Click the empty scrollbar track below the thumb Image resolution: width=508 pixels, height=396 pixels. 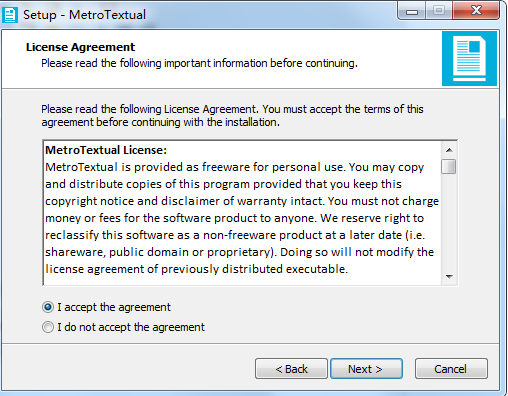[449, 221]
